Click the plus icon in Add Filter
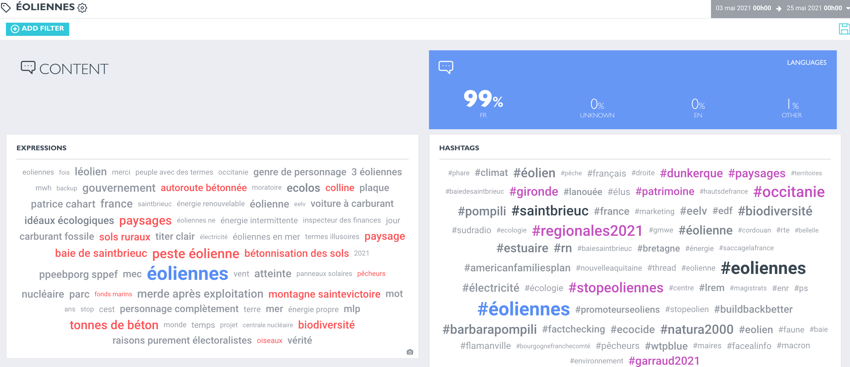 click(x=15, y=29)
